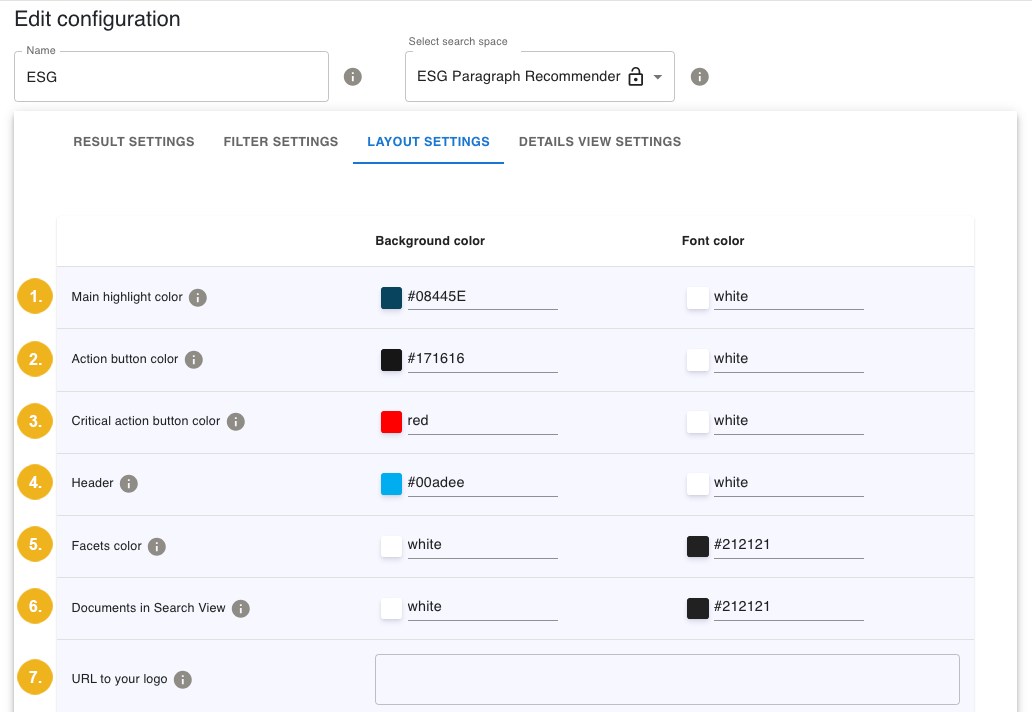The height and width of the screenshot is (712, 1032).
Task: Open the Details View Settings tab
Action: coord(600,141)
